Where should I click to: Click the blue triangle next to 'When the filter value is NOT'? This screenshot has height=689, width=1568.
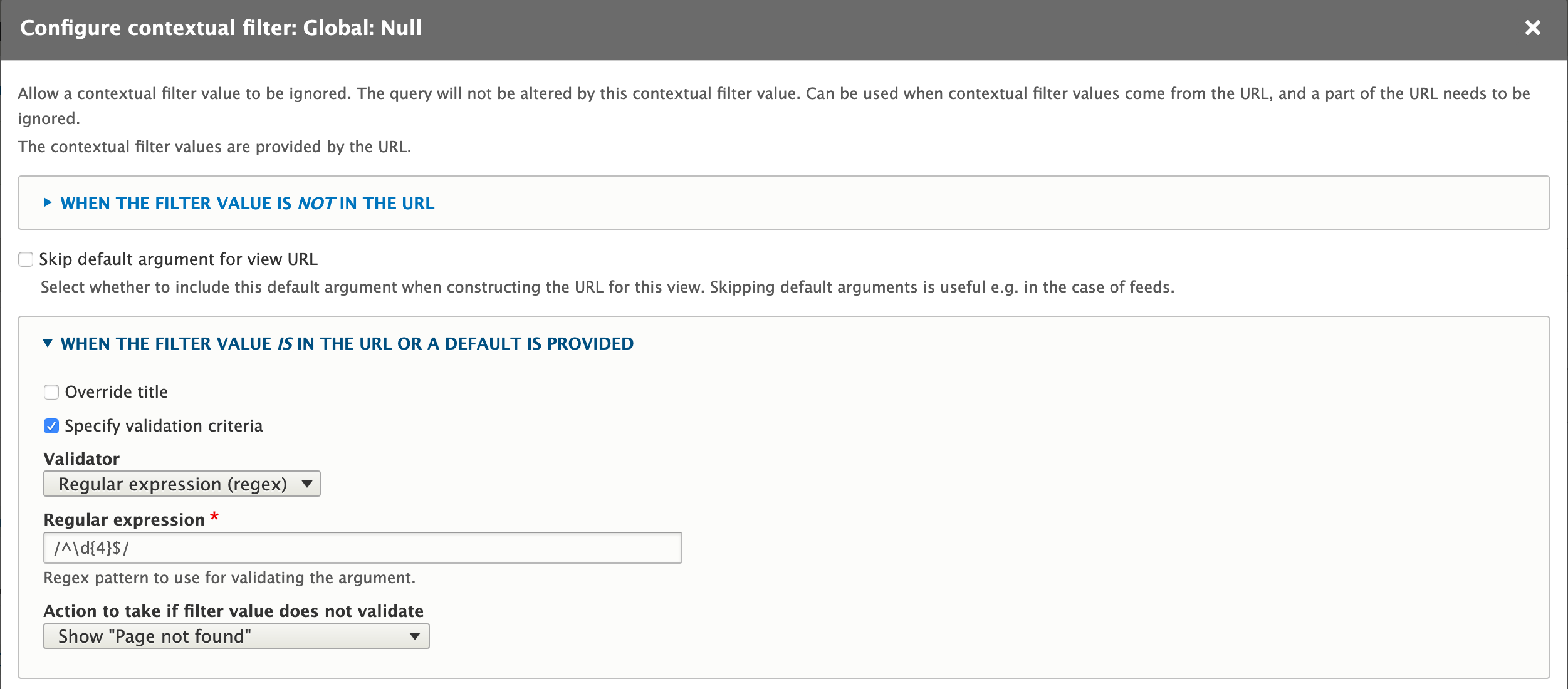tap(47, 203)
